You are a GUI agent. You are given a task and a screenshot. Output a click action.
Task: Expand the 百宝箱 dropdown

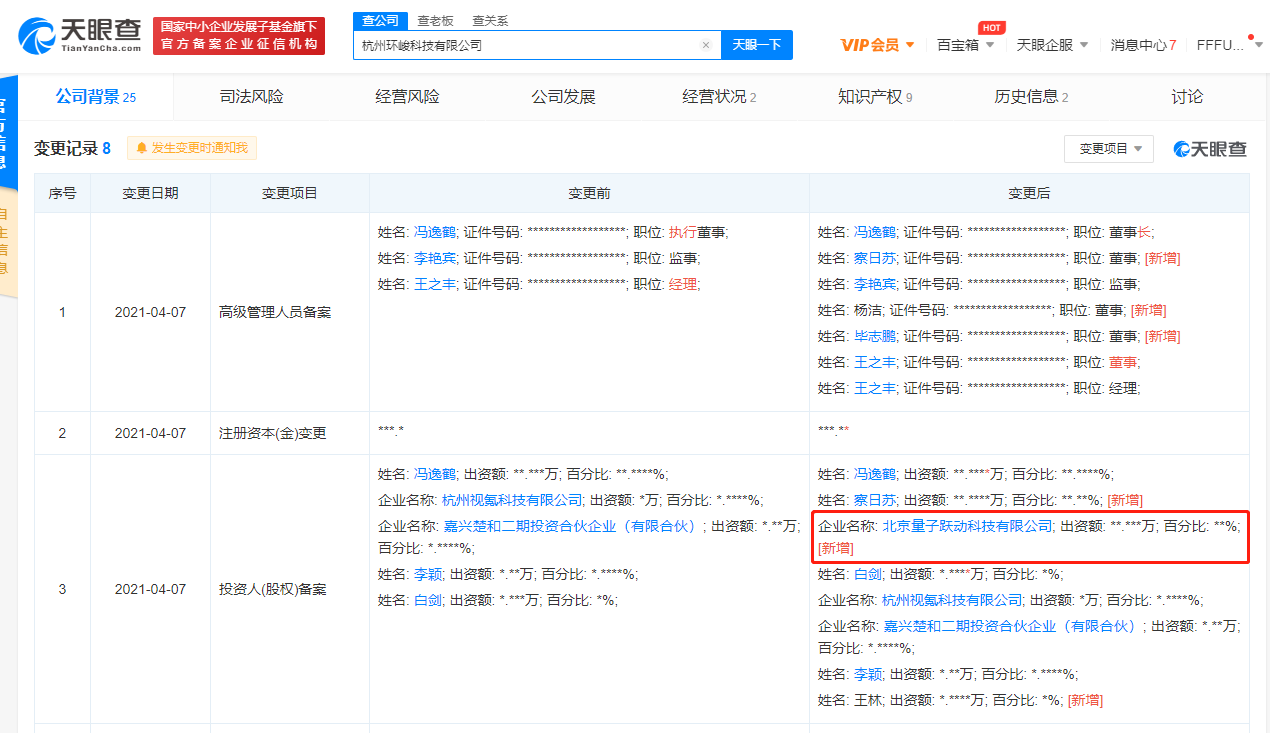(x=964, y=45)
